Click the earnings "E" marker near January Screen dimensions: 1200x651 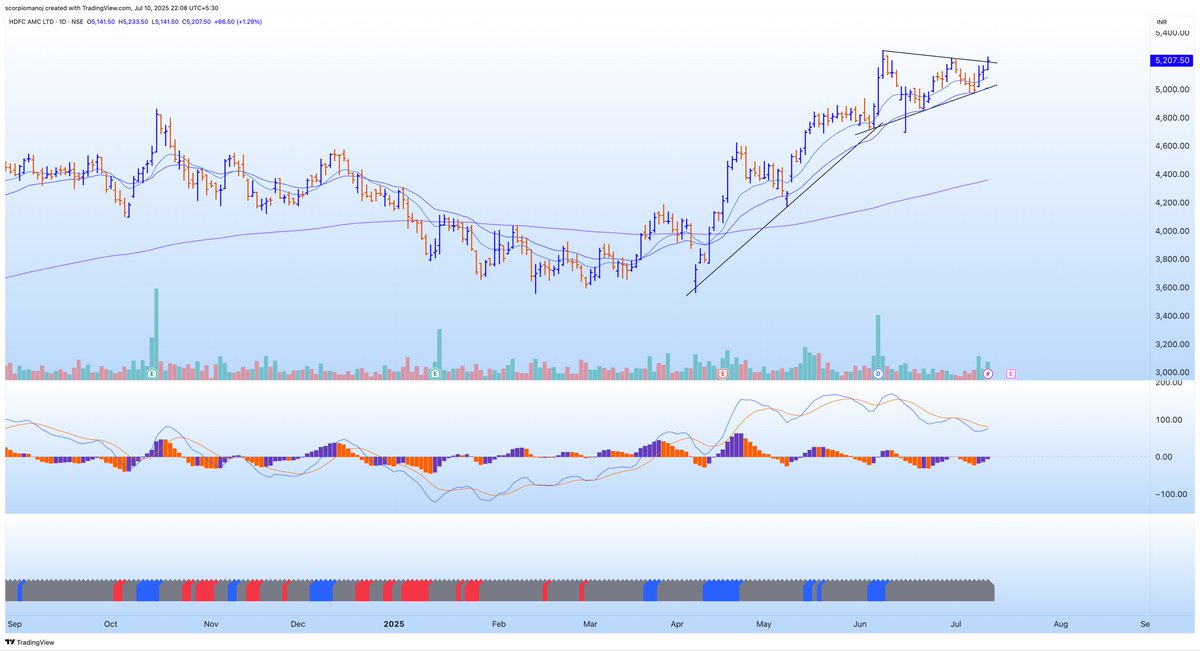(434, 372)
